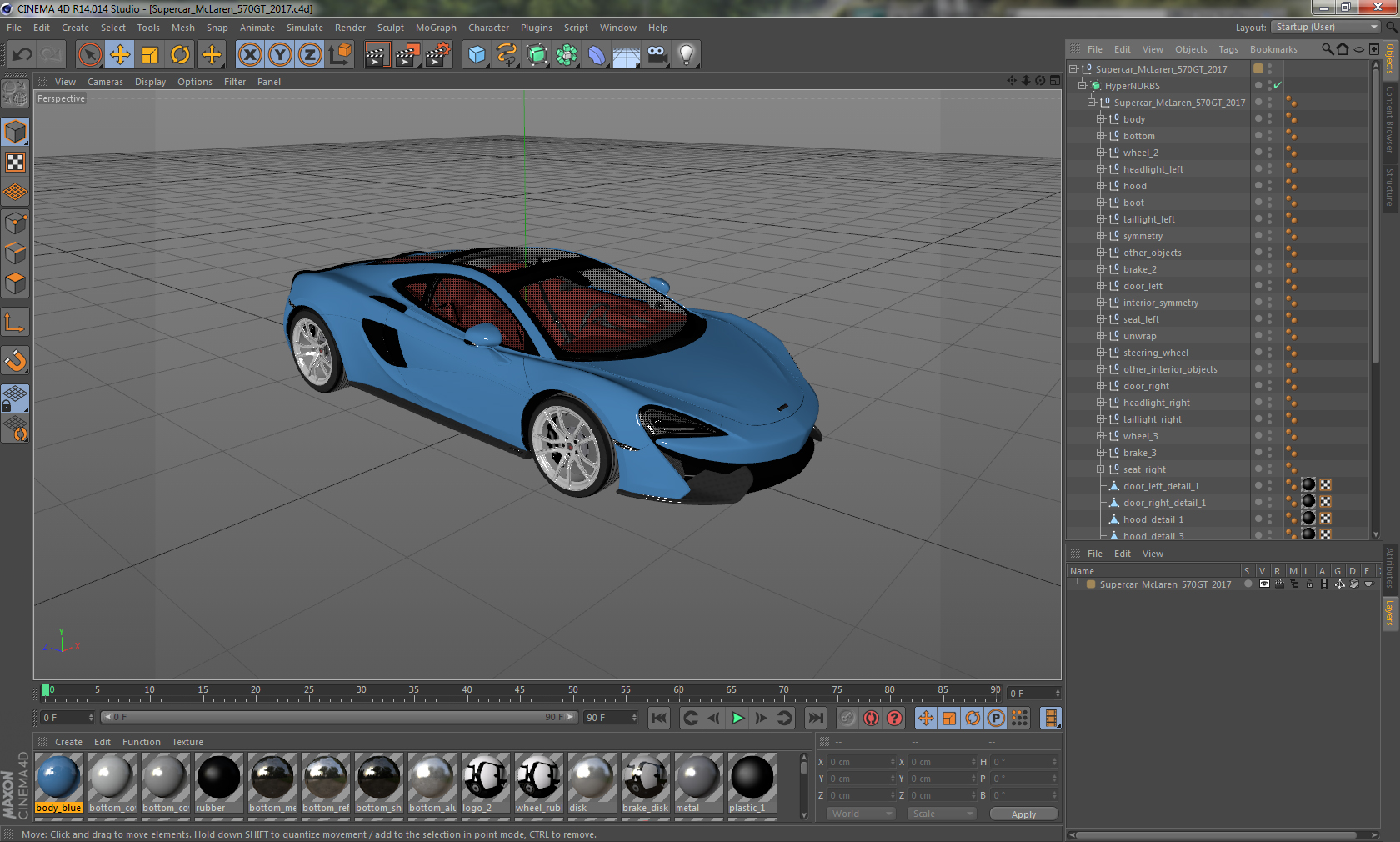1400x842 pixels.
Task: Enable Texture mode checker icon
Action: tap(15, 162)
